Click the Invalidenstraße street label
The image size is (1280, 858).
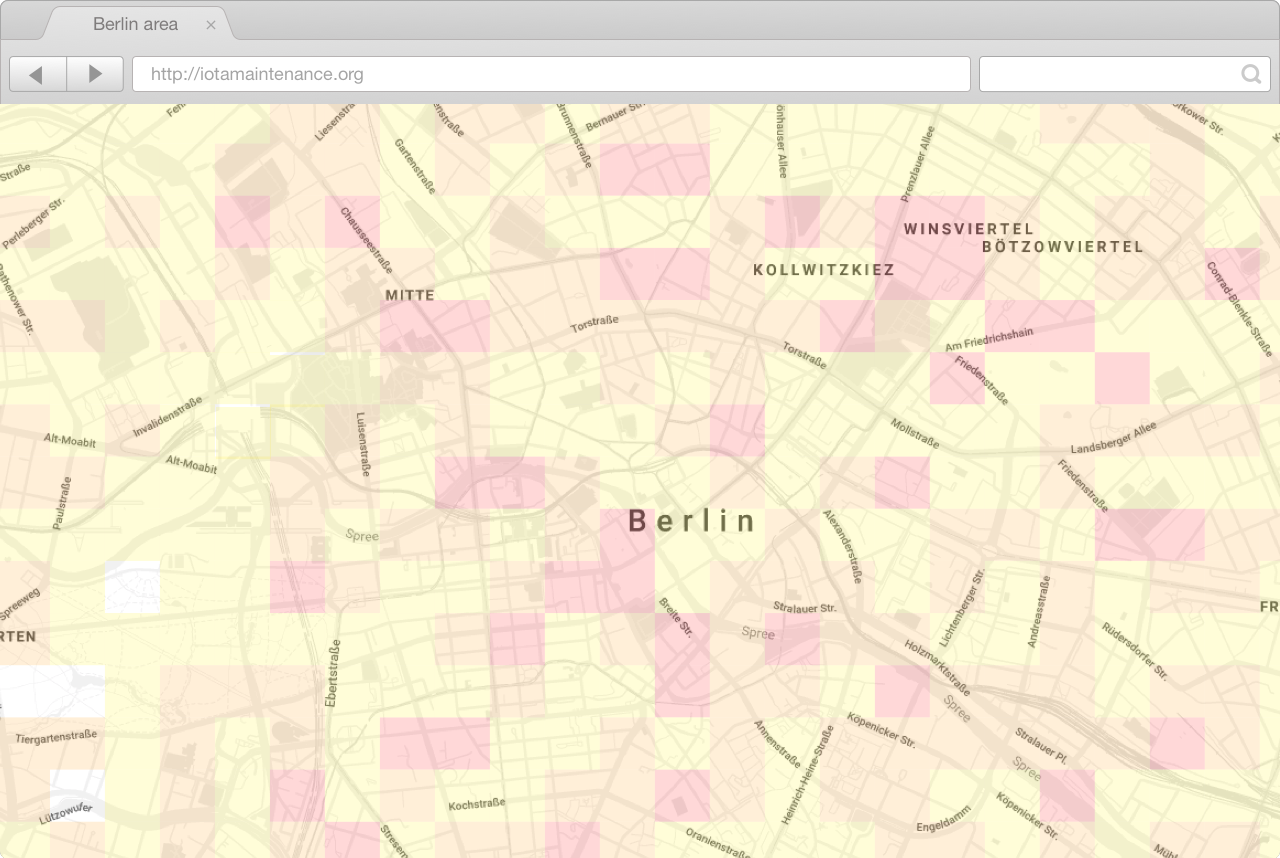click(x=167, y=417)
